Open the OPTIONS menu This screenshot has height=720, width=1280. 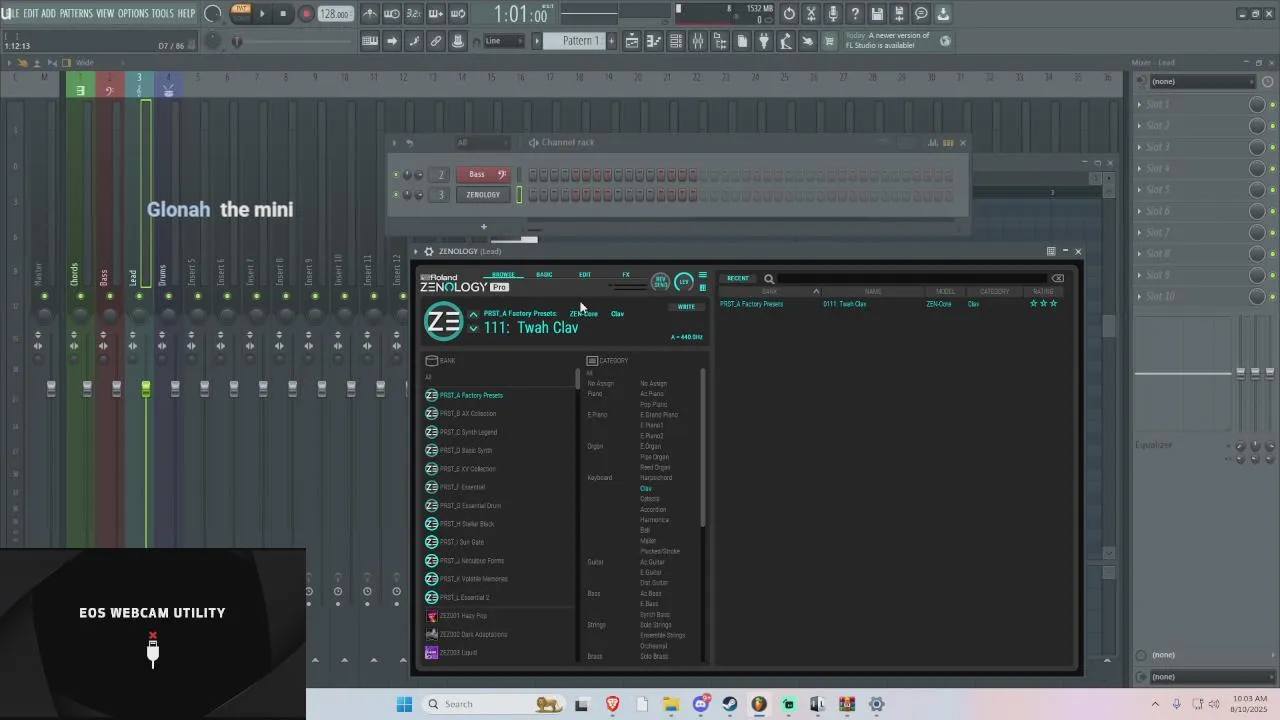[133, 13]
